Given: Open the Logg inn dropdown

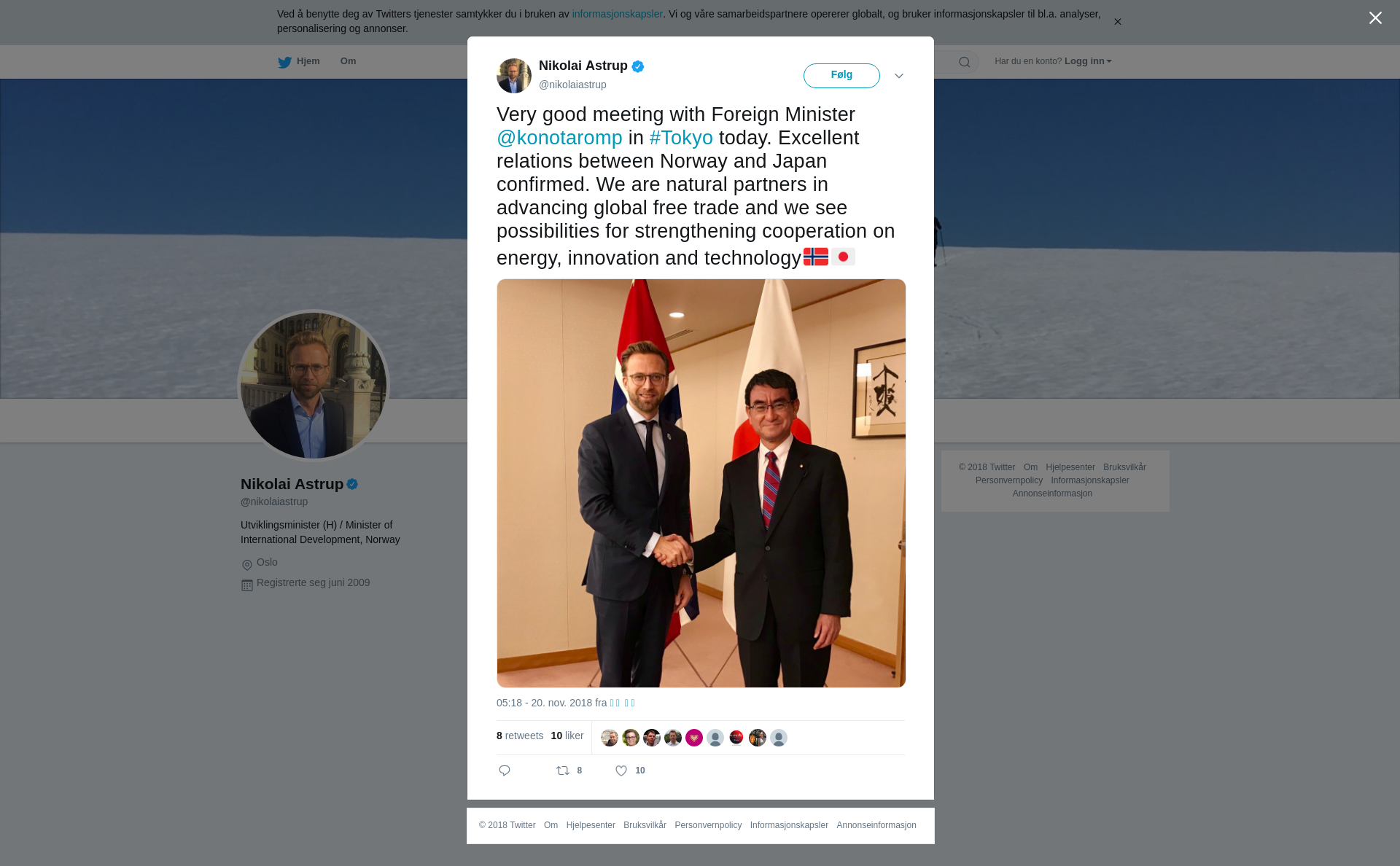Looking at the screenshot, I should click(x=1088, y=61).
